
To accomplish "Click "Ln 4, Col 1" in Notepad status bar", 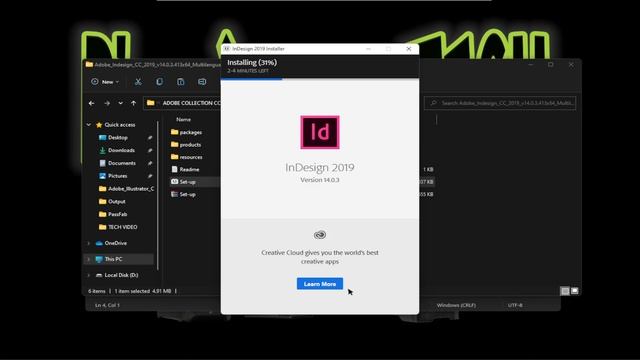I will [107, 305].
